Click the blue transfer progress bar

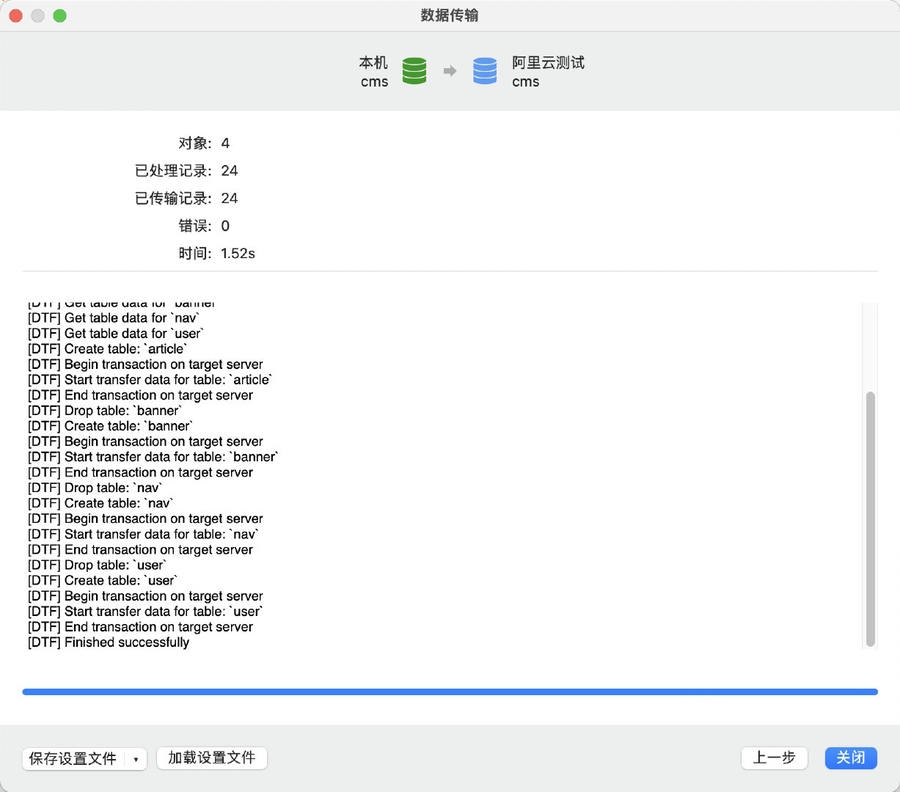[x=450, y=691]
